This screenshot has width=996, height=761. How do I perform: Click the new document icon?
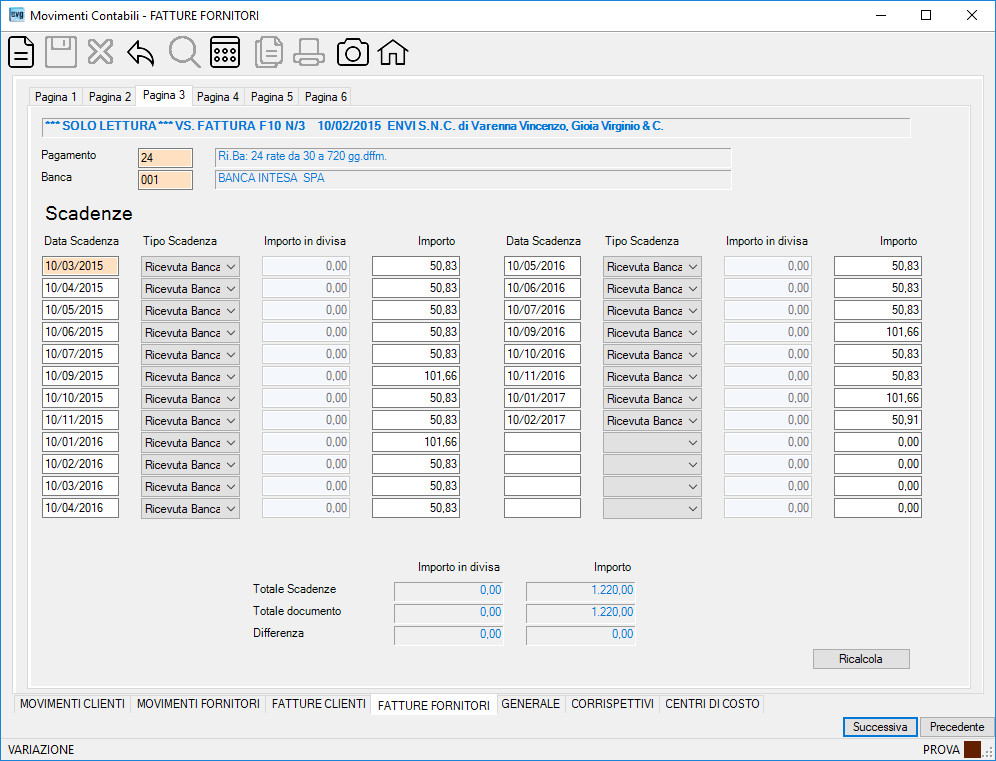coord(21,52)
